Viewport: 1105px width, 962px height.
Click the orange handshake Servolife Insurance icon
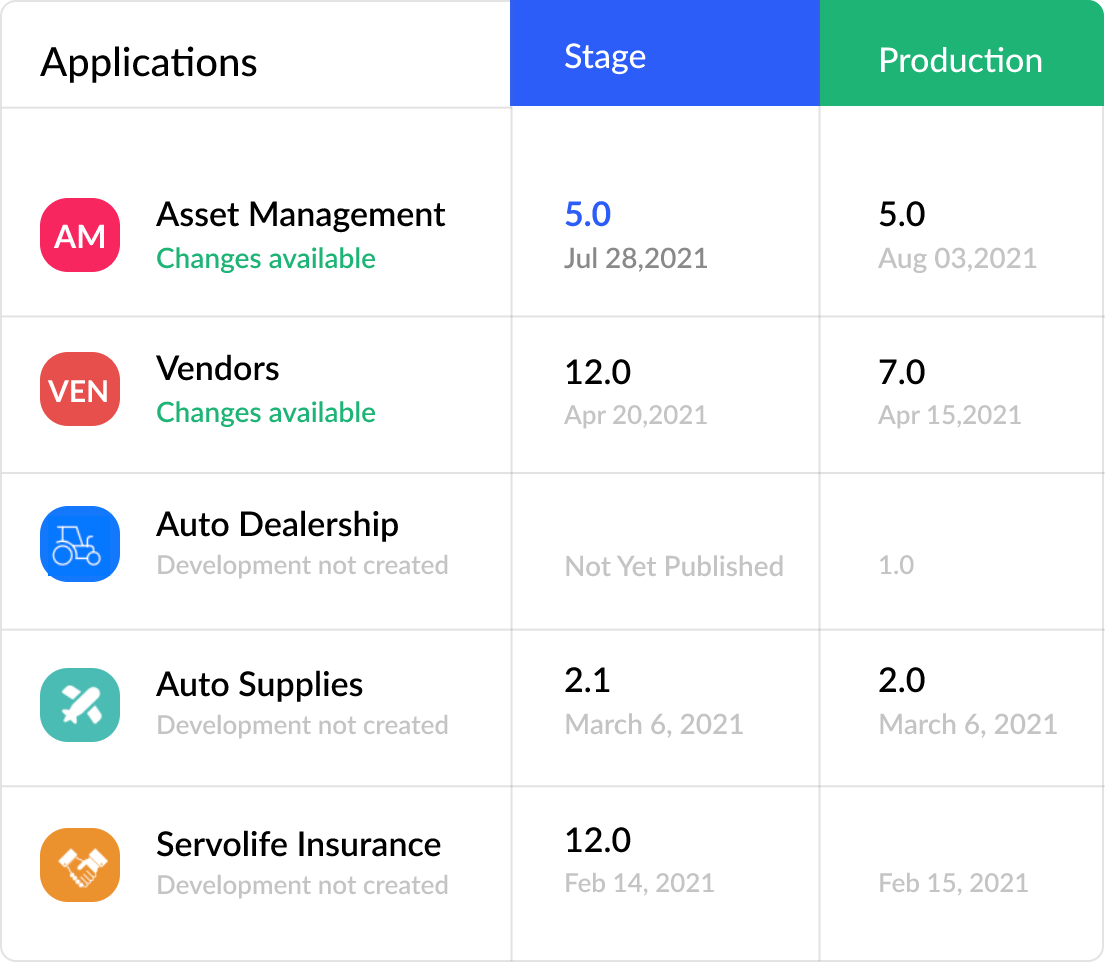80,864
